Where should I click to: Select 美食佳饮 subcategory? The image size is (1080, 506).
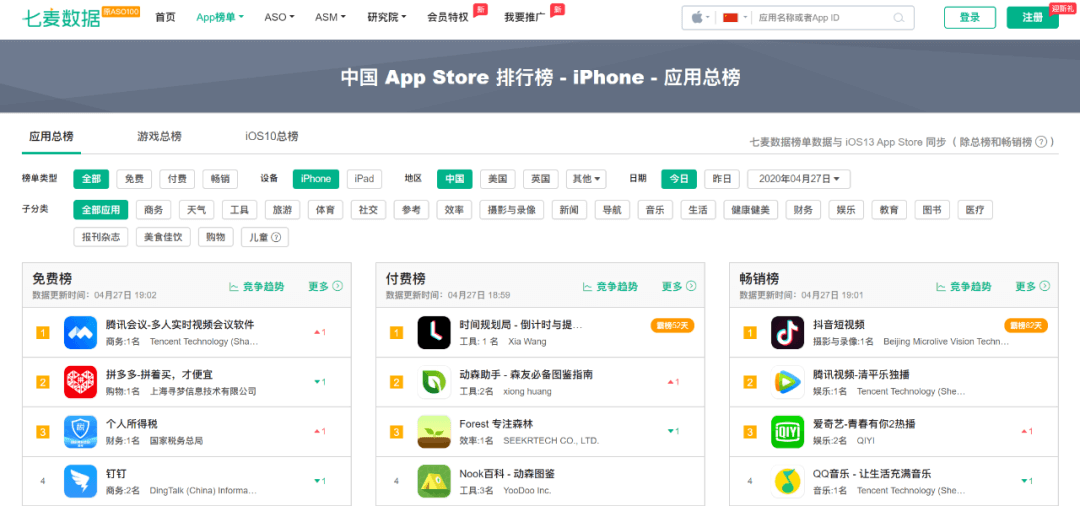[163, 238]
